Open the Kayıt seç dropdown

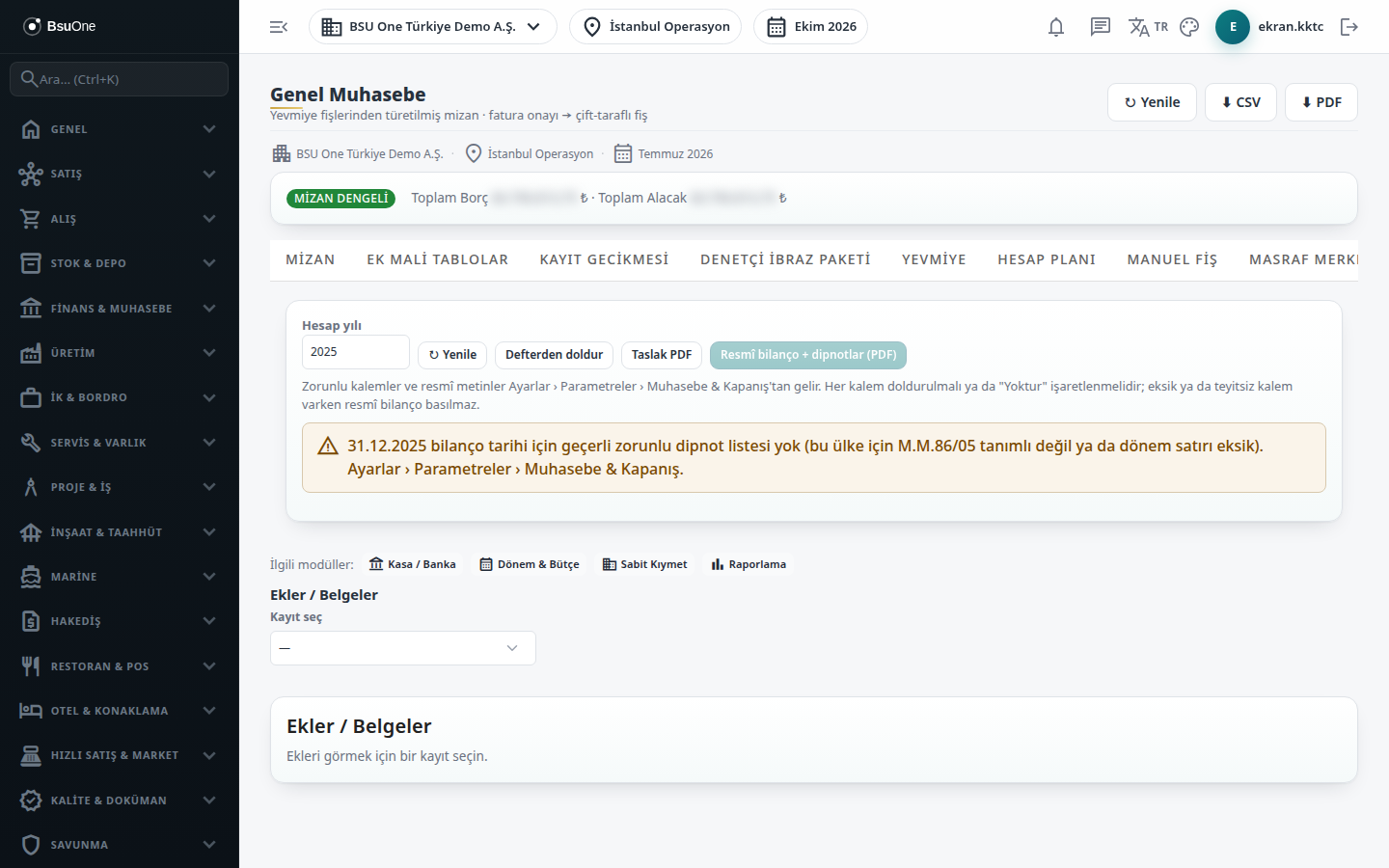403,648
